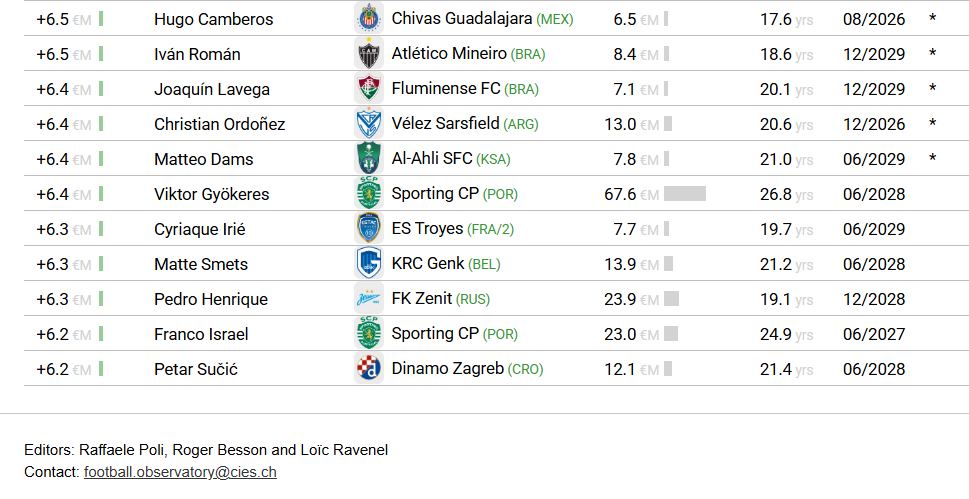Click the Al-Ahli SFC club crest

tap(369, 159)
